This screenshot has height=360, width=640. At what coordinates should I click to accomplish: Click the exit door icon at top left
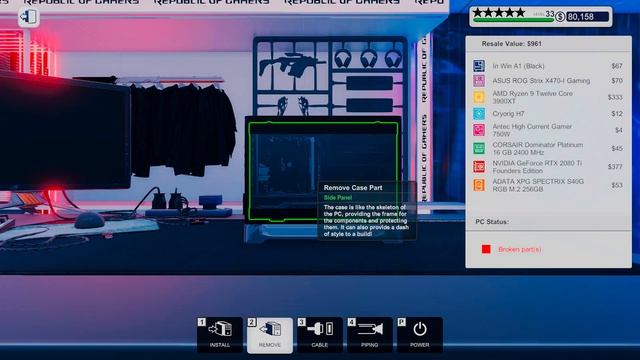pos(29,17)
